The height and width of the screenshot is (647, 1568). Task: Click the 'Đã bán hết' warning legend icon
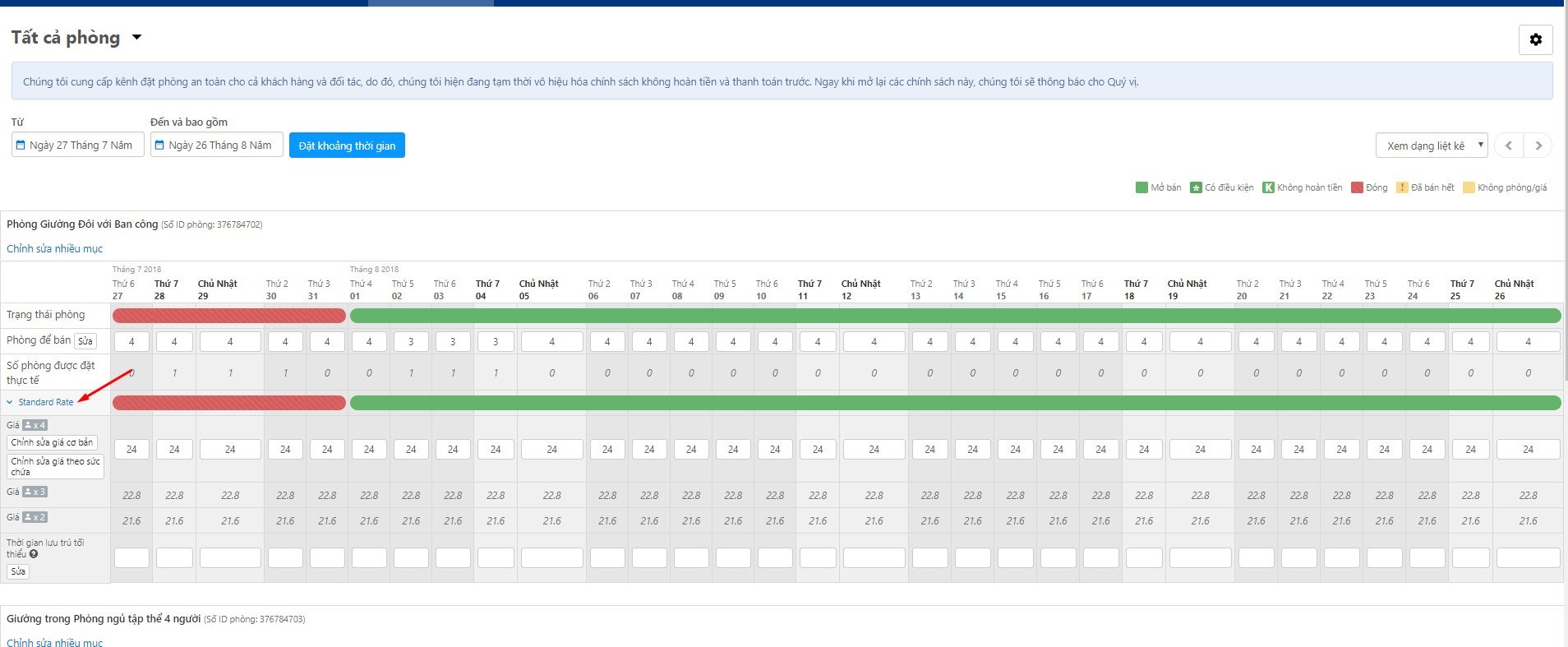click(x=1402, y=187)
